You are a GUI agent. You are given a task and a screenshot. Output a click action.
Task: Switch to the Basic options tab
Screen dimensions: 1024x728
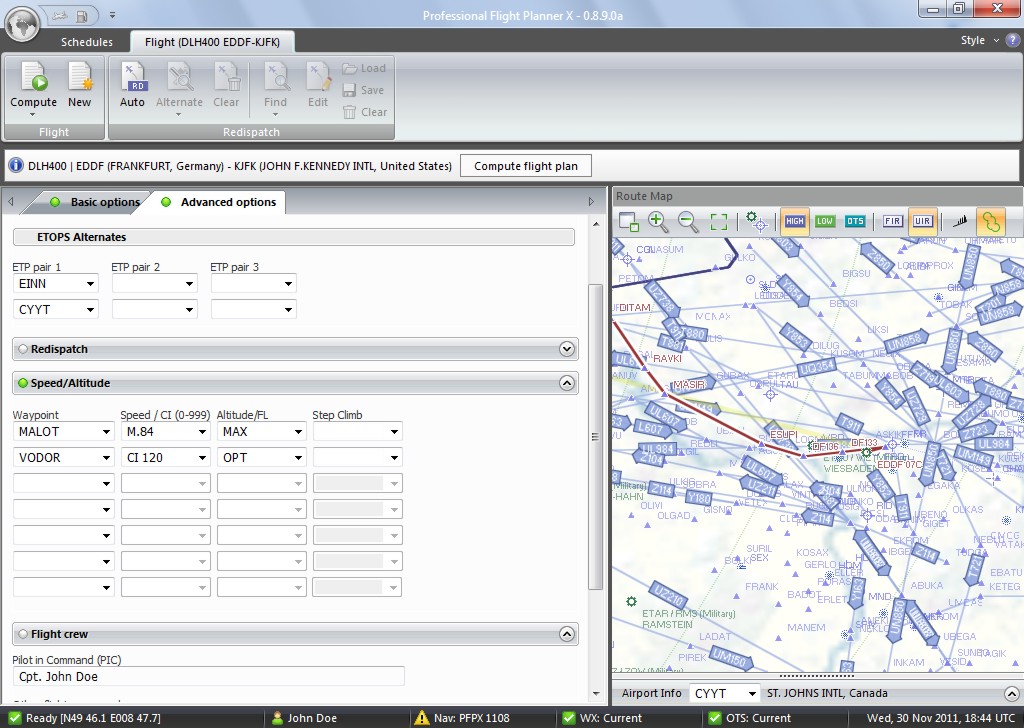[97, 202]
